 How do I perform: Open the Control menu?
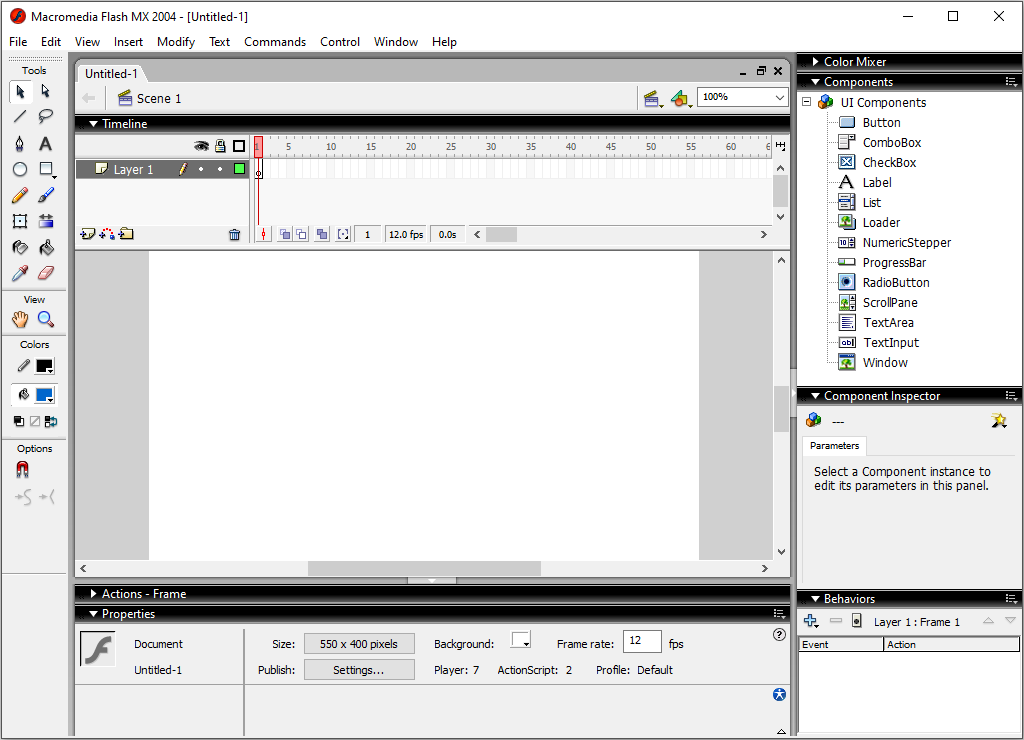point(340,42)
